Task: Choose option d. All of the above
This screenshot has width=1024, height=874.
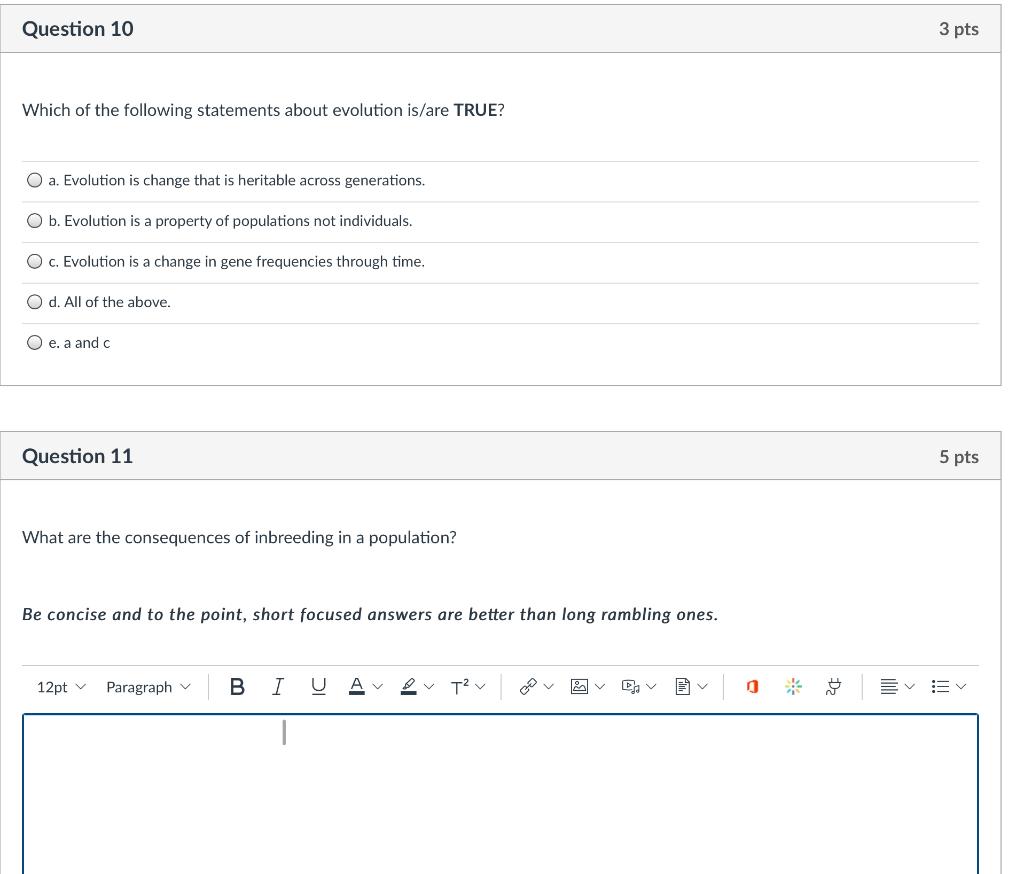Action: pos(35,302)
